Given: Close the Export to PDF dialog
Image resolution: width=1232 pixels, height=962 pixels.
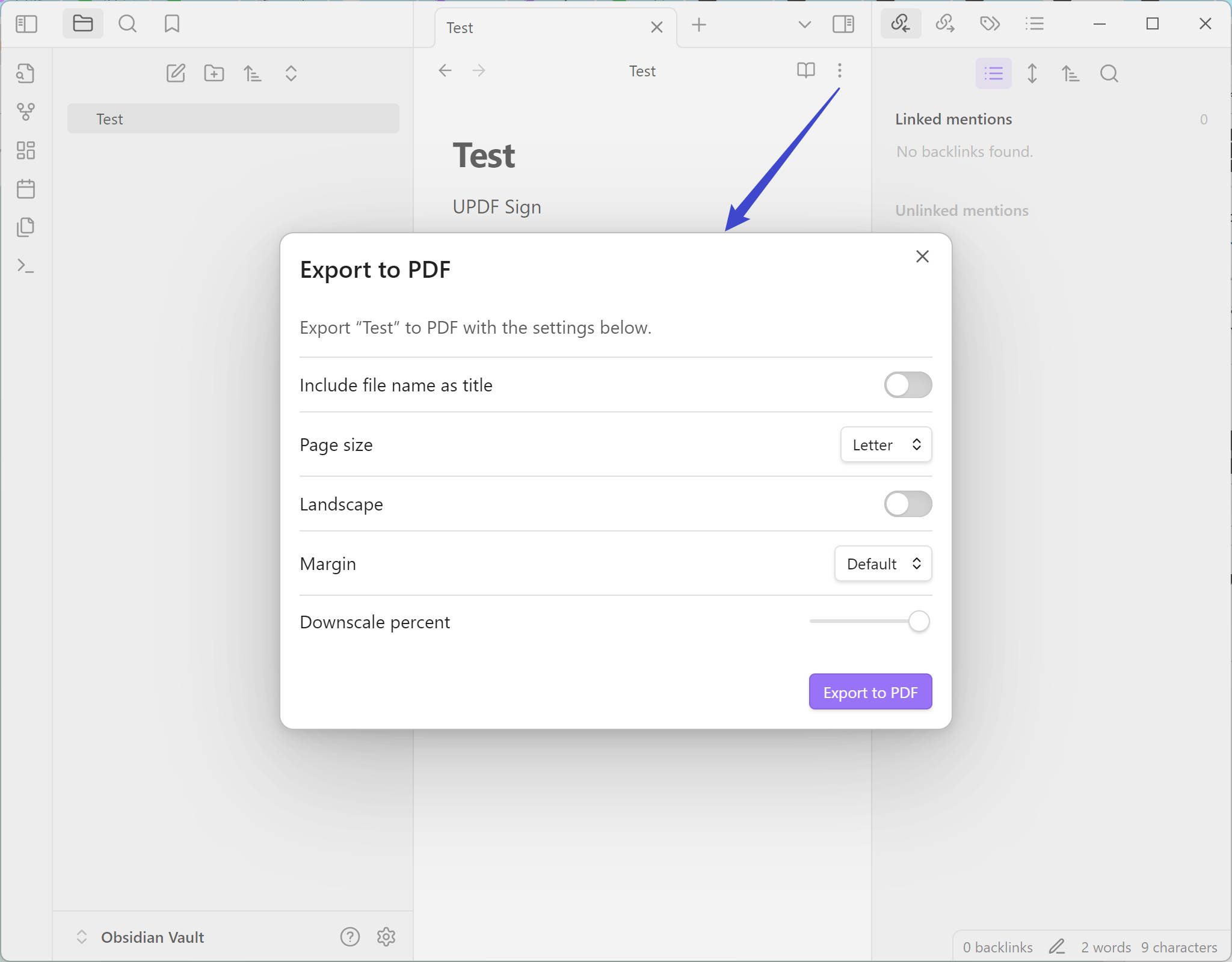Looking at the screenshot, I should pyautogui.click(x=922, y=256).
